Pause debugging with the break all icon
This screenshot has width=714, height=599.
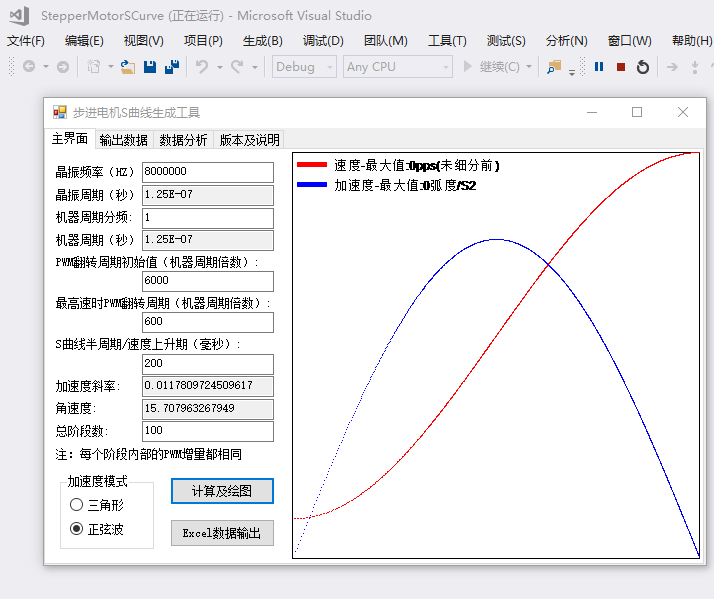click(599, 67)
